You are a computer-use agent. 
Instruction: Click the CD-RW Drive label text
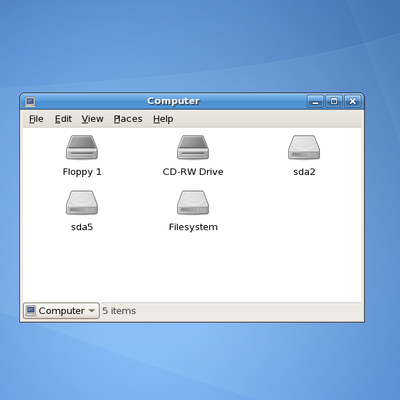(193, 172)
